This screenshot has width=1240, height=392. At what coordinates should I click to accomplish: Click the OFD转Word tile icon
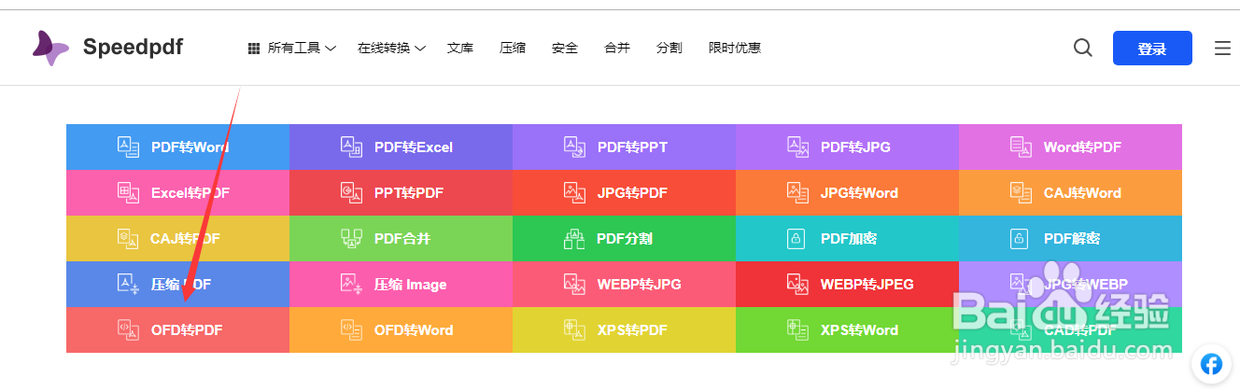(x=351, y=329)
